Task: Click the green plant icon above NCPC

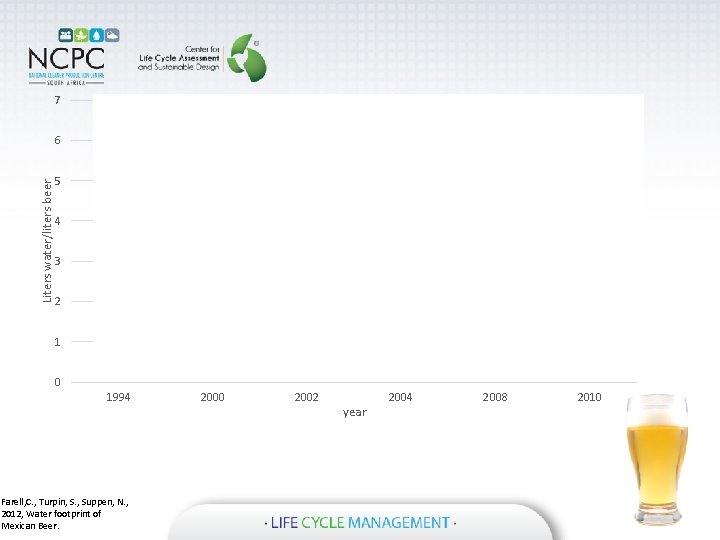Action: pos(81,35)
